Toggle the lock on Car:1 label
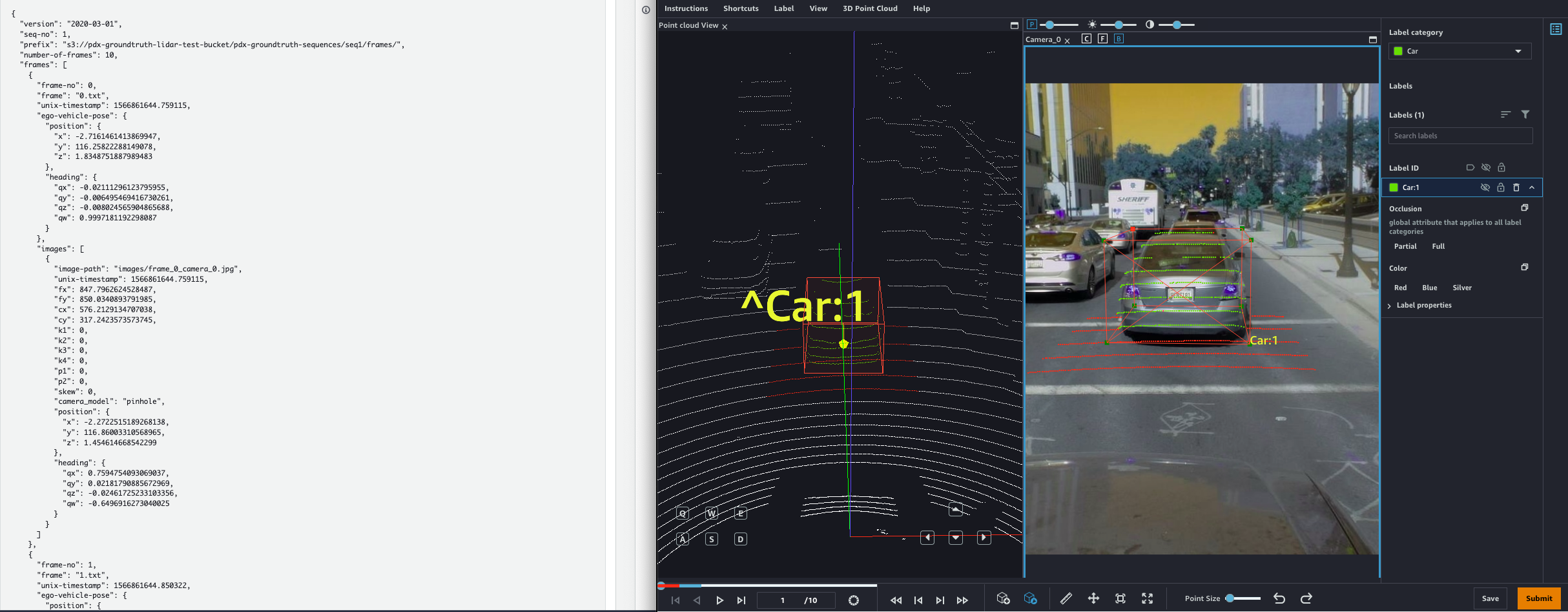Screen dimensions: 1568x612 pos(1501,187)
